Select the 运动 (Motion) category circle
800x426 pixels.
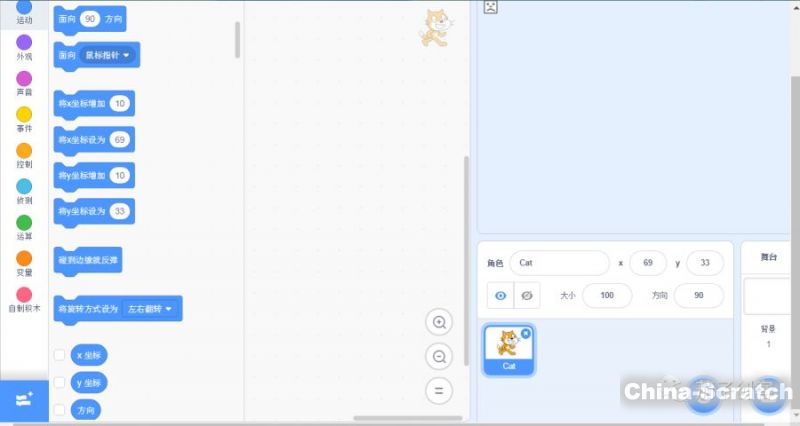click(24, 7)
